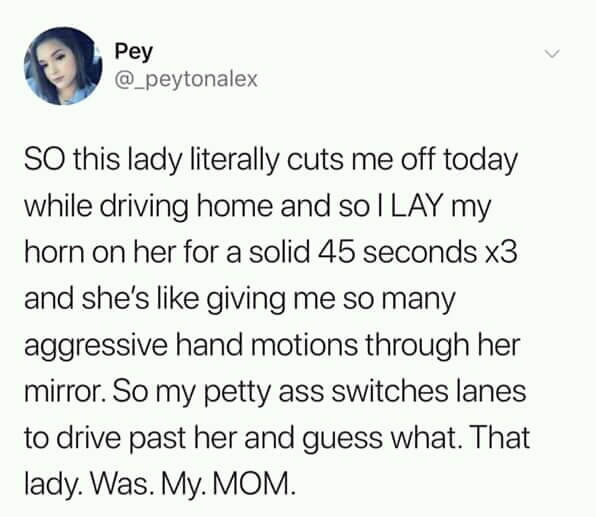Click the word "Was." in last line

[x=120, y=483]
